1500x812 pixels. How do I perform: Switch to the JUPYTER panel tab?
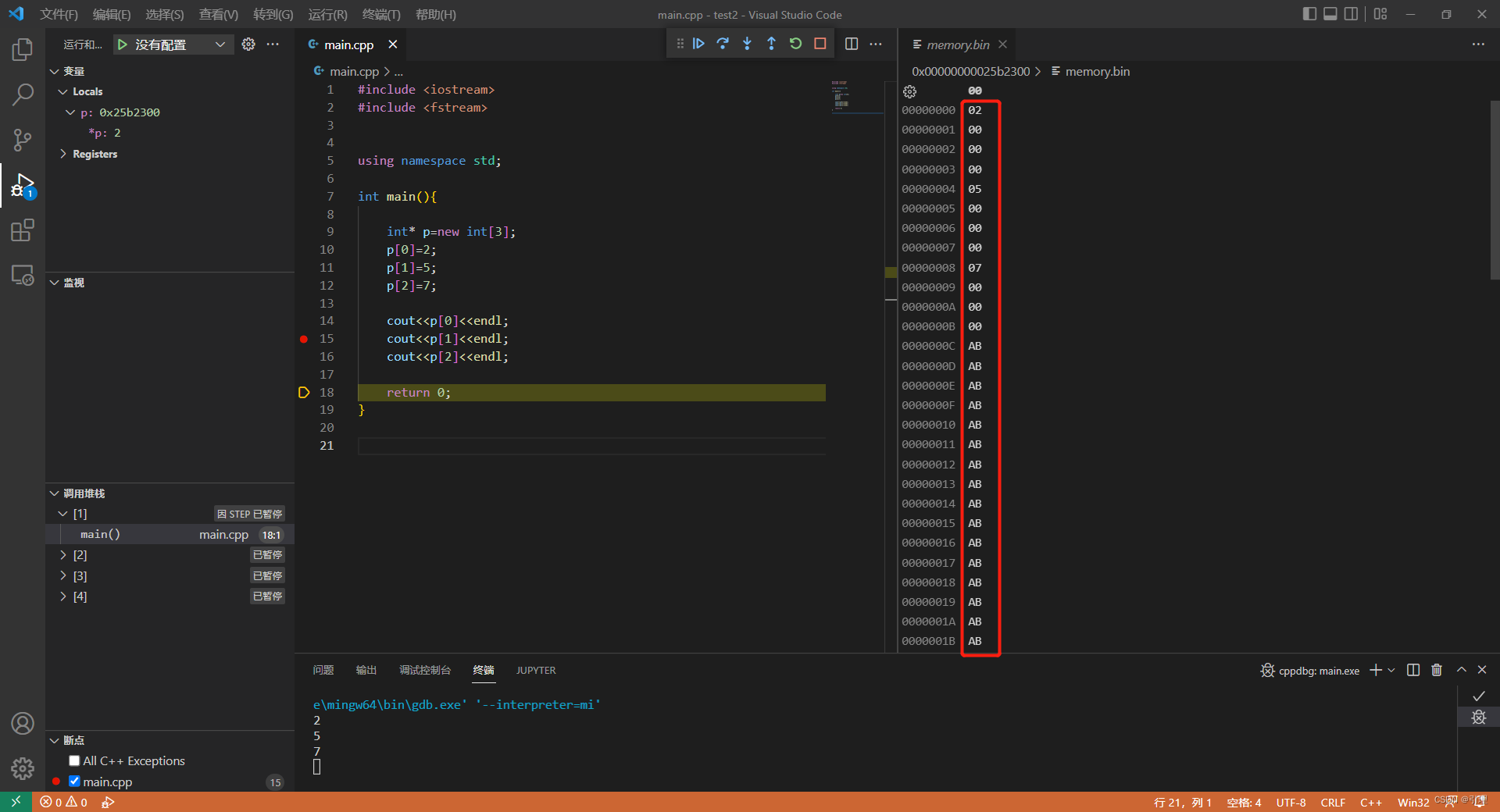[x=535, y=670]
